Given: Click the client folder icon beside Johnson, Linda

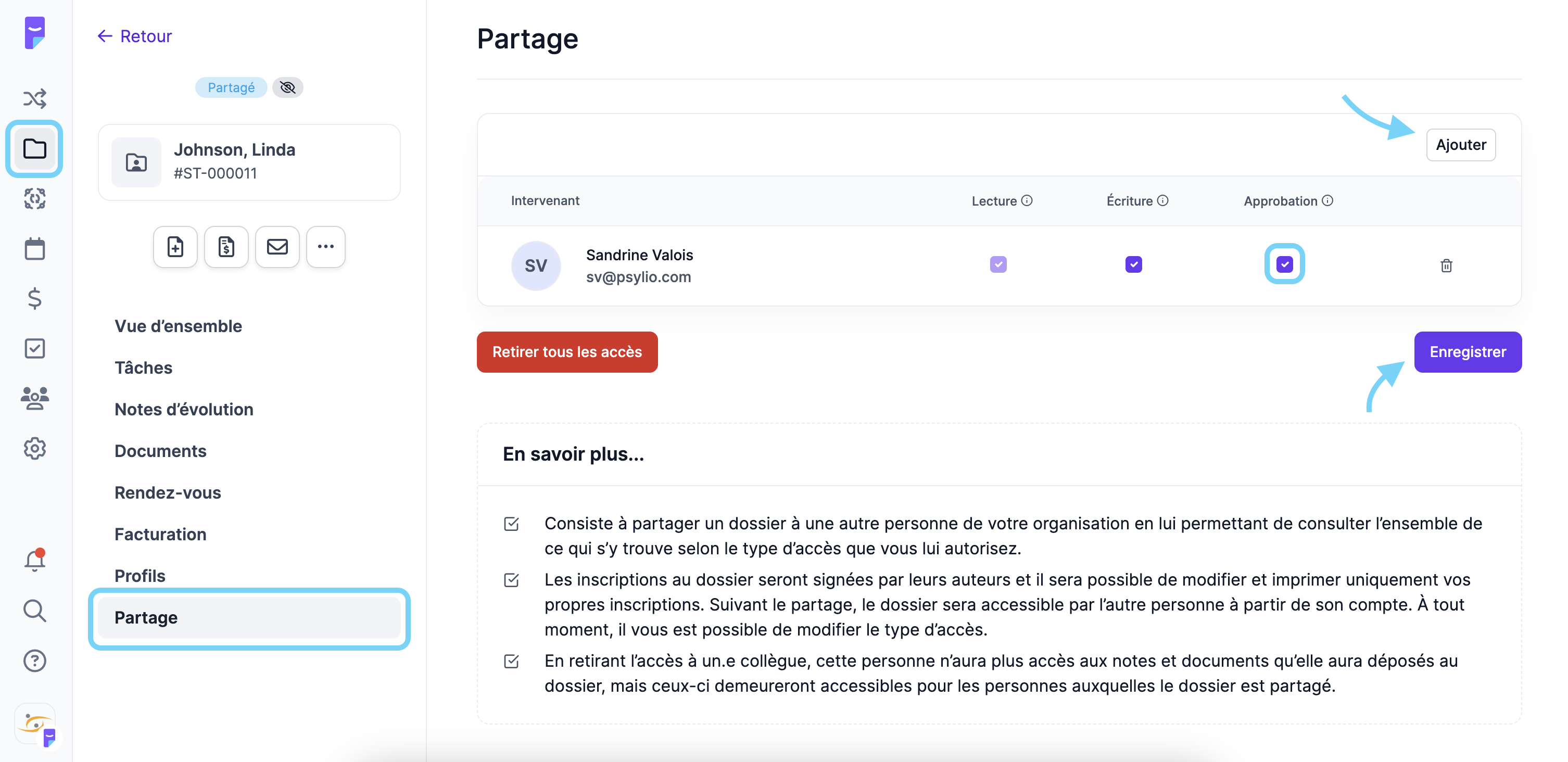Looking at the screenshot, I should pyautogui.click(x=136, y=162).
